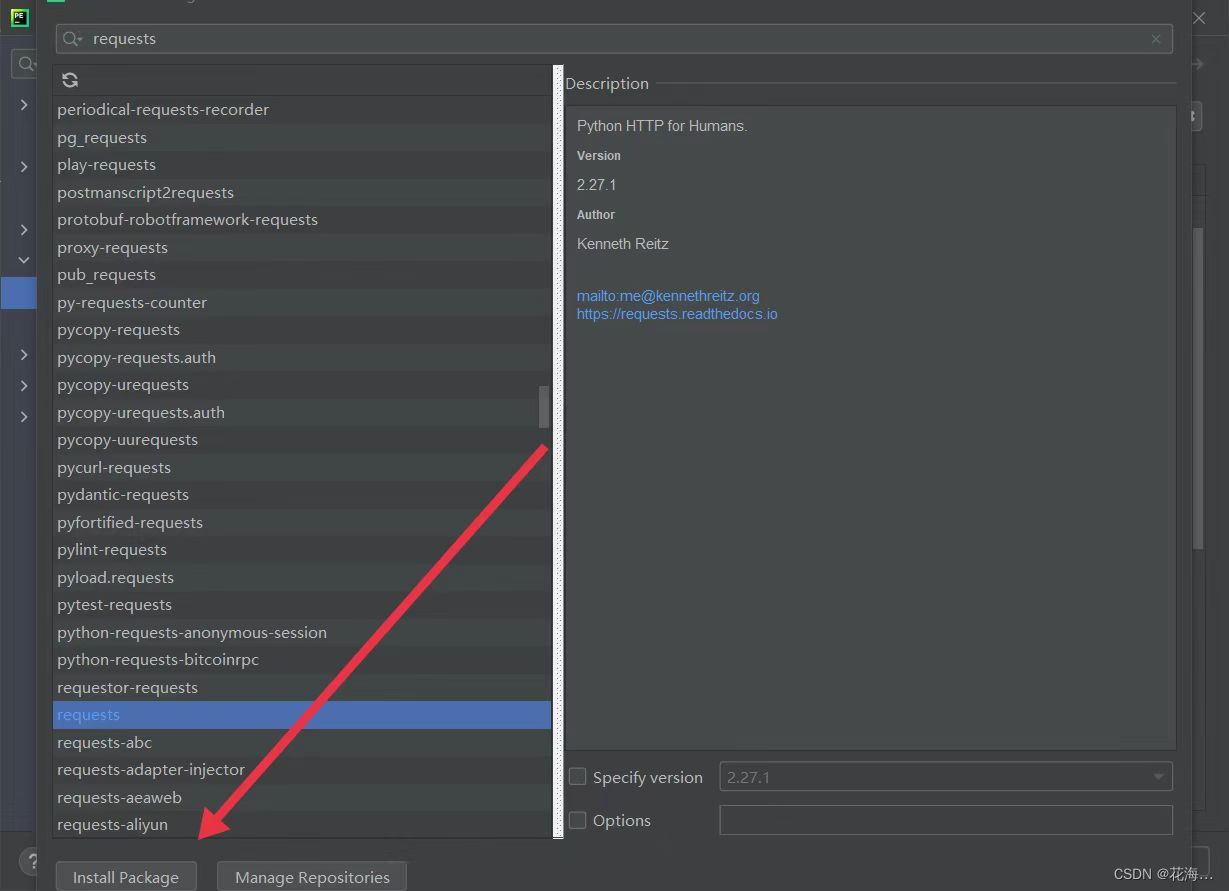The image size is (1229, 891).
Task: Select pylint-requests package
Action: click(302, 550)
